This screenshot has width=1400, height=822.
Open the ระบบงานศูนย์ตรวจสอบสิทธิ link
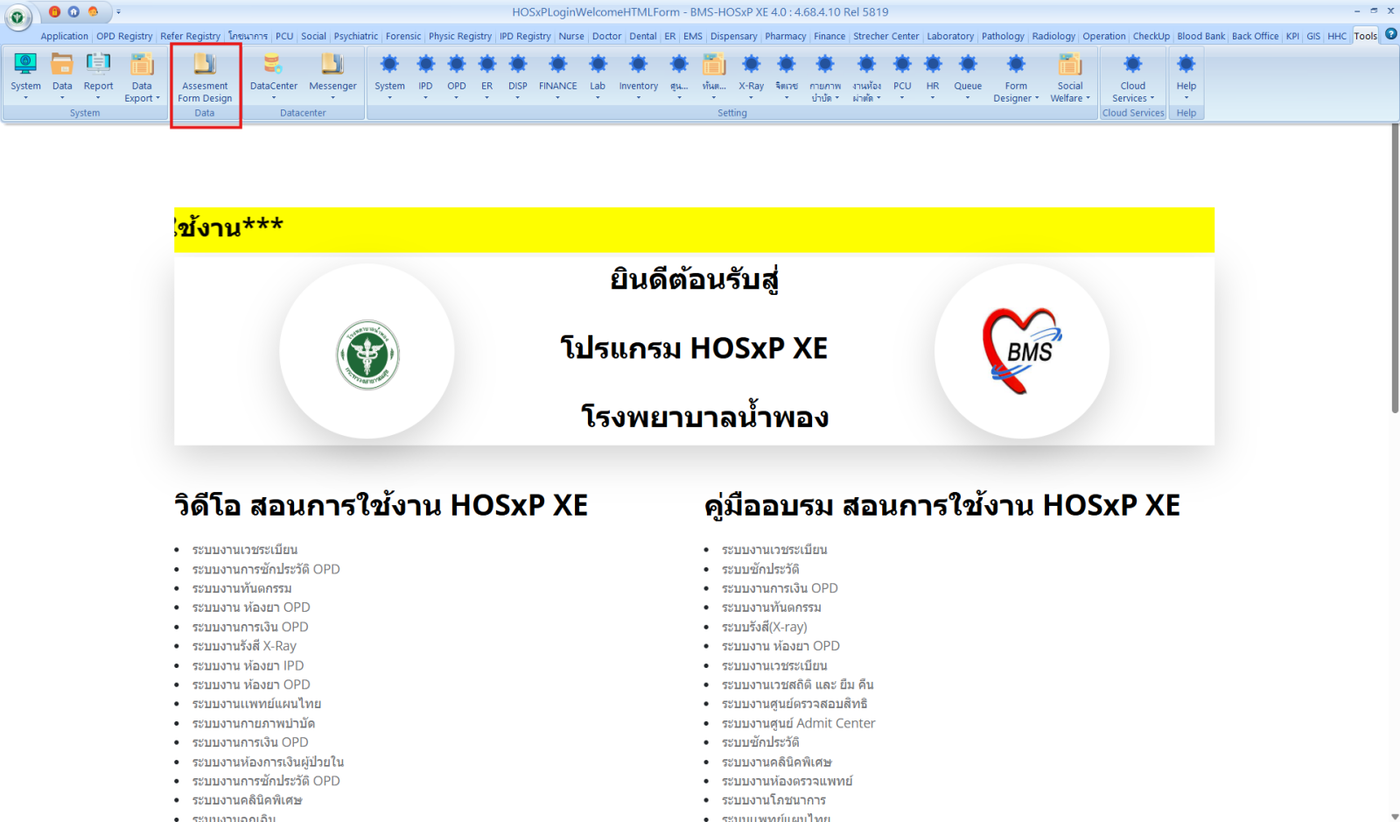point(795,704)
